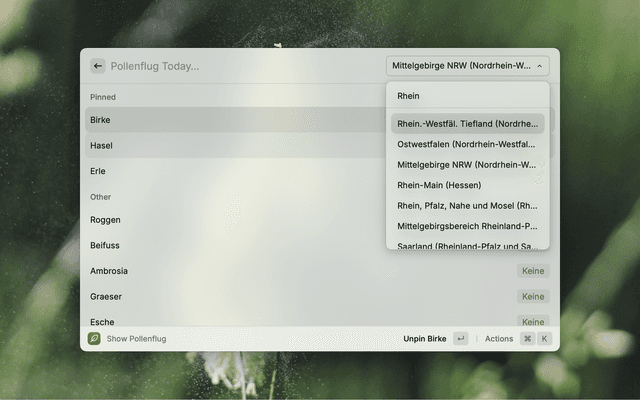Select Rhein, Pfalz, Nahe und Mosel option
640x400 pixels.
point(467,205)
